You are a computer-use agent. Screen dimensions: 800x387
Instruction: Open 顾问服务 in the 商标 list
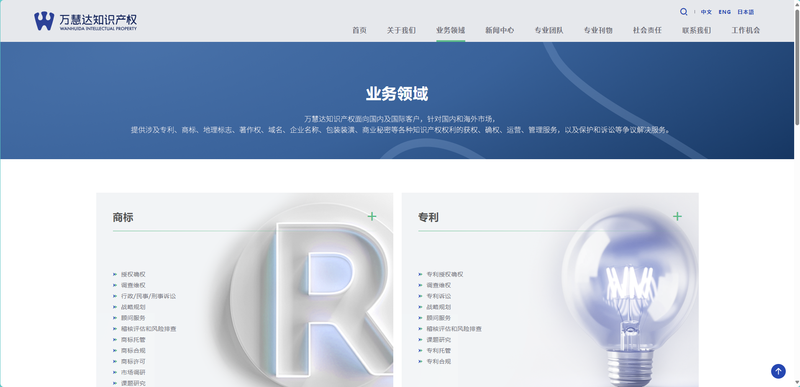(133, 318)
